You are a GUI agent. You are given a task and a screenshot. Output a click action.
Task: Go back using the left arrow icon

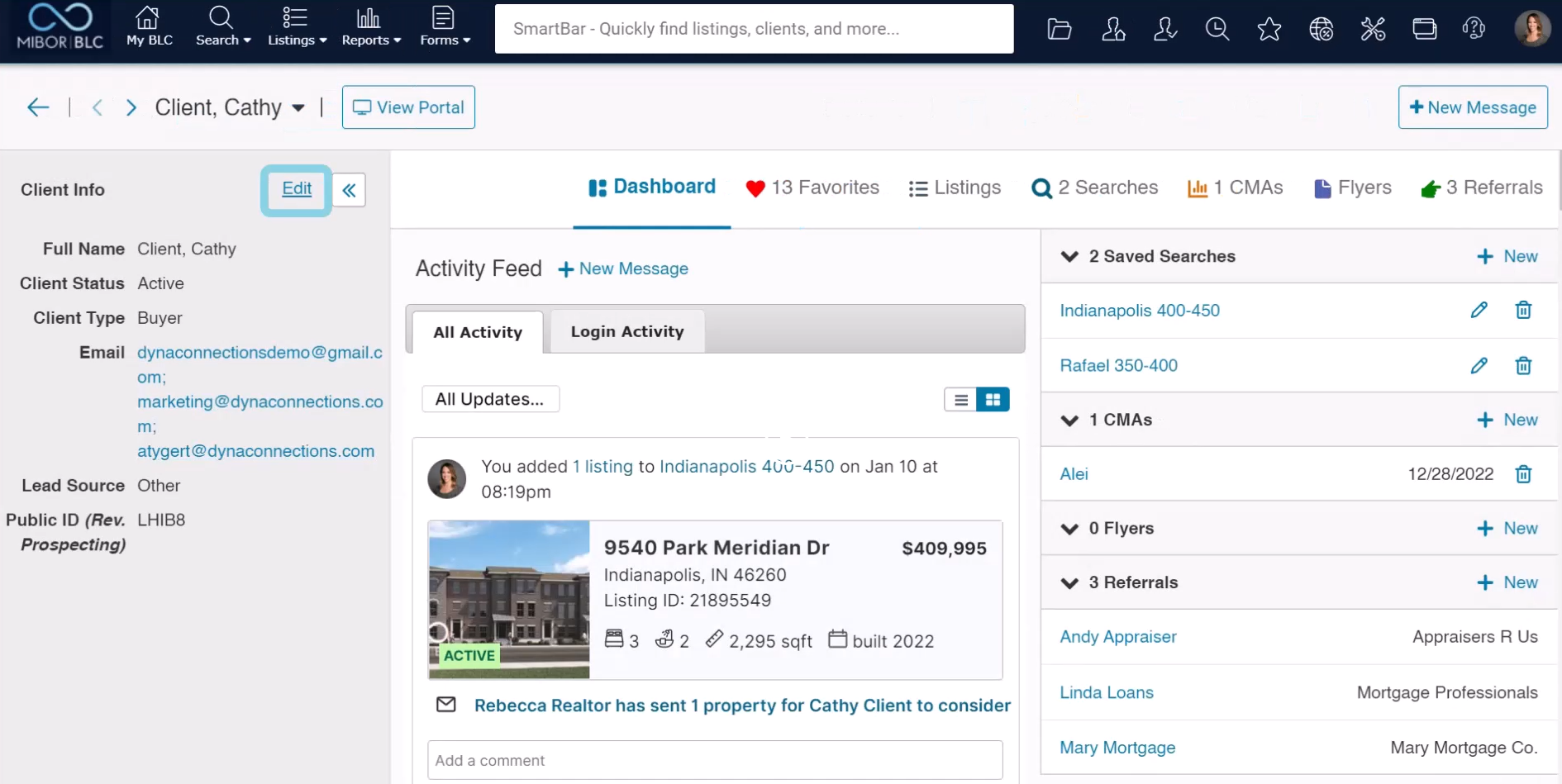tap(38, 107)
